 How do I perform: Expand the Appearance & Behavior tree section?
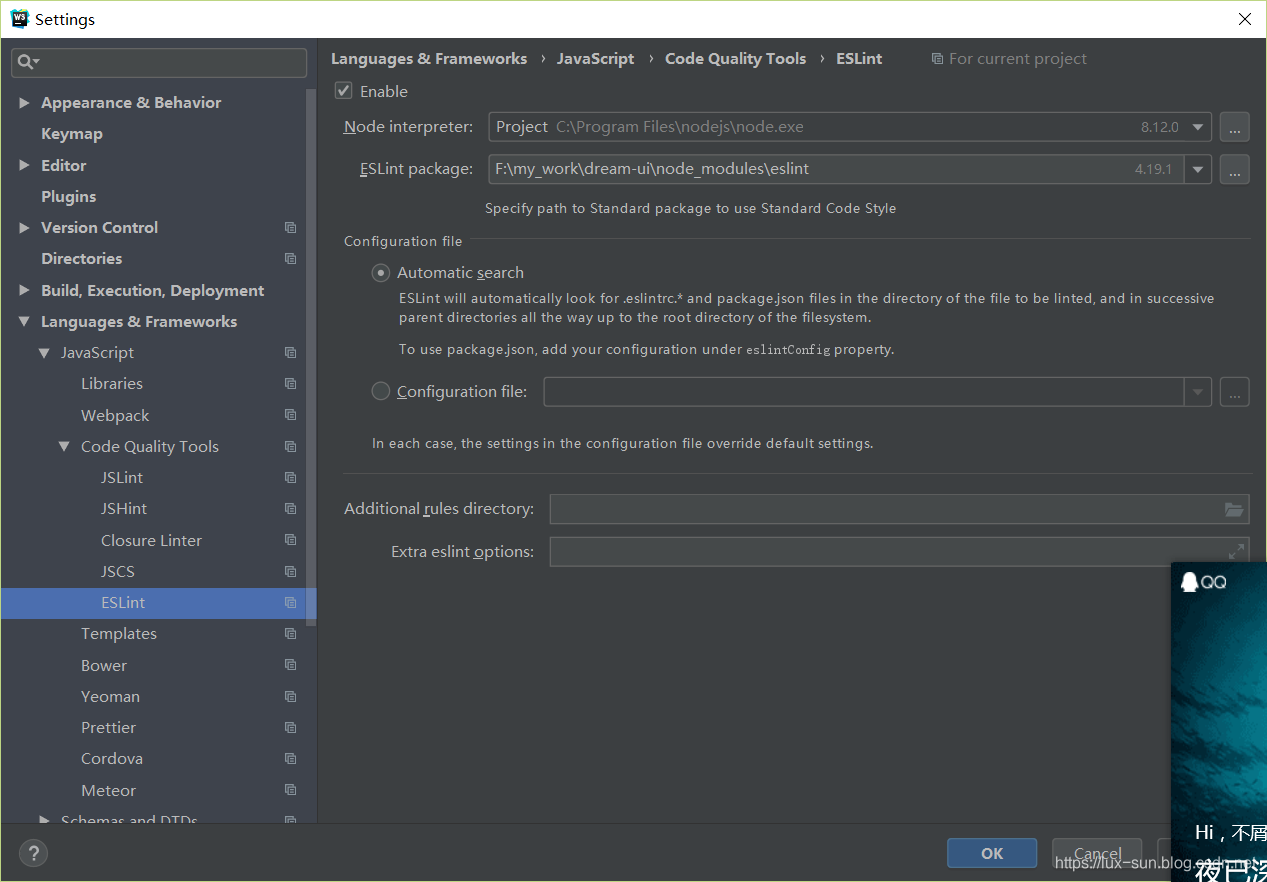[x=24, y=102]
